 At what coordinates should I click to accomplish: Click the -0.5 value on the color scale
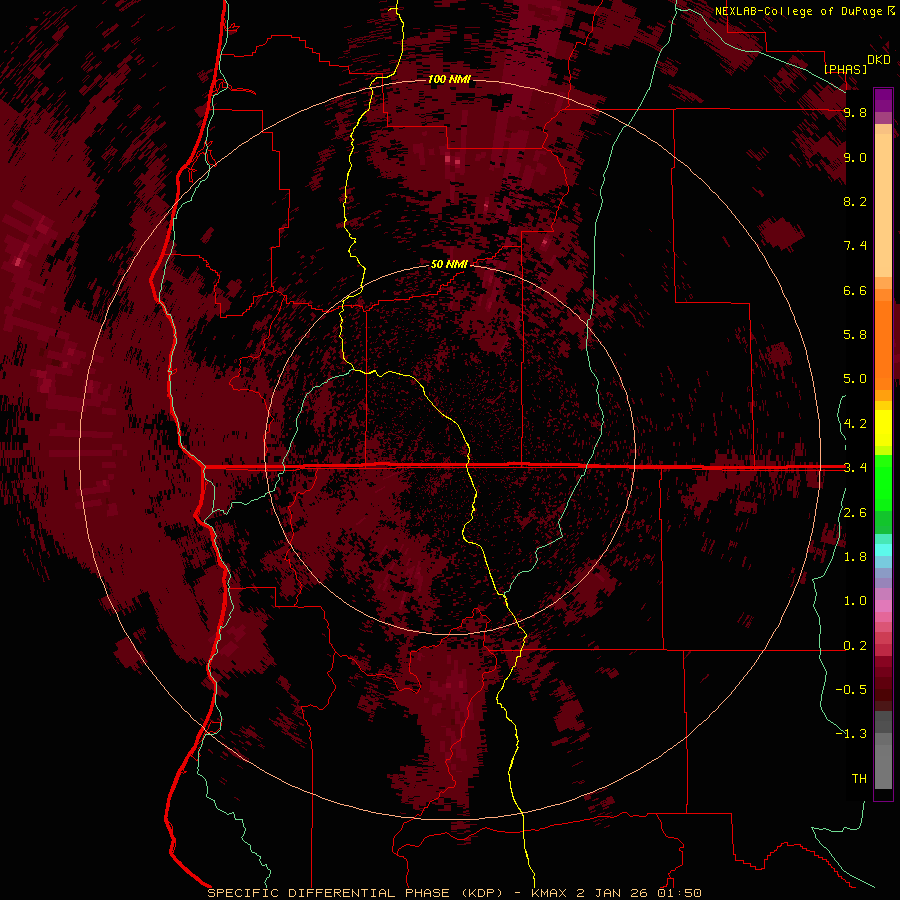[851, 690]
